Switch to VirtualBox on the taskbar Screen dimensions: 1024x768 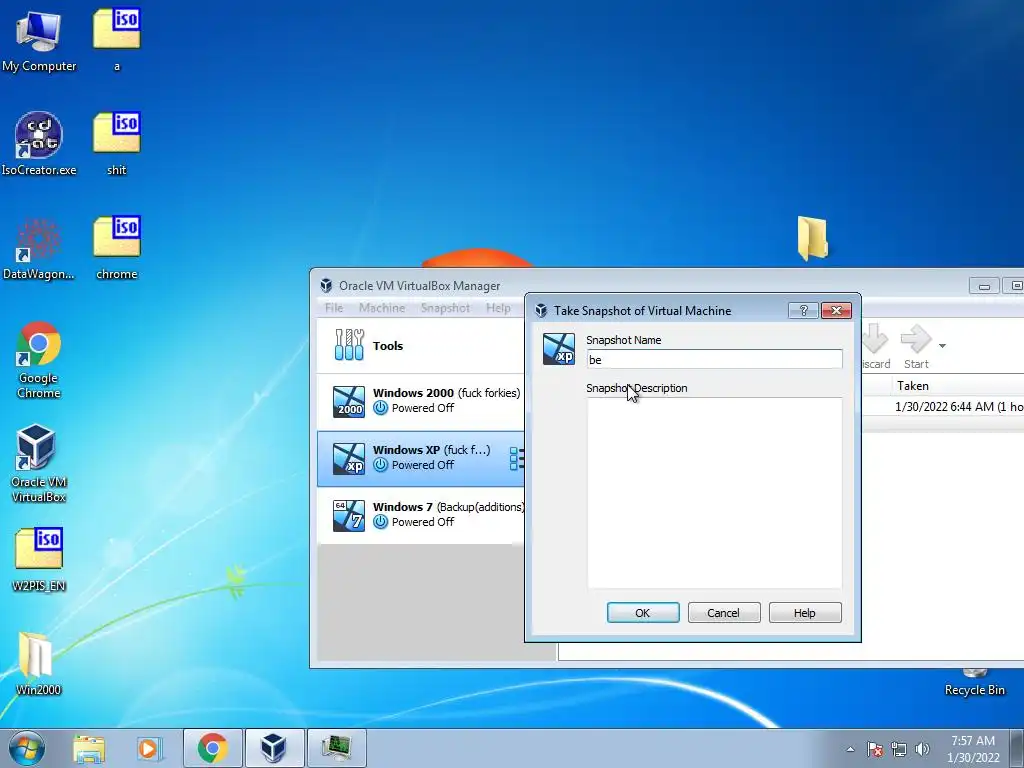tap(274, 748)
